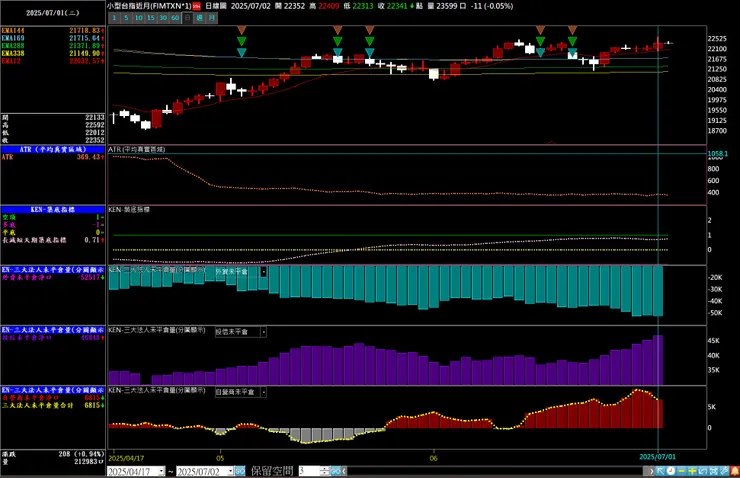Open the red alert bell icon

click(735, 471)
